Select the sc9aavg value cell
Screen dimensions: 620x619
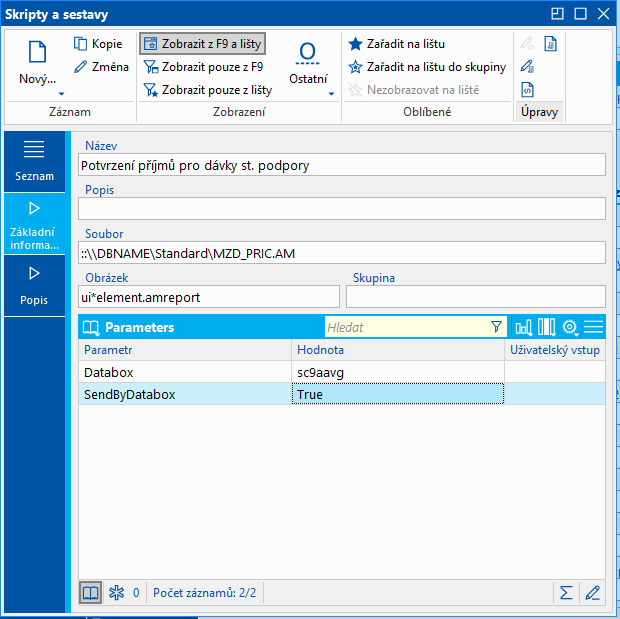[398, 372]
